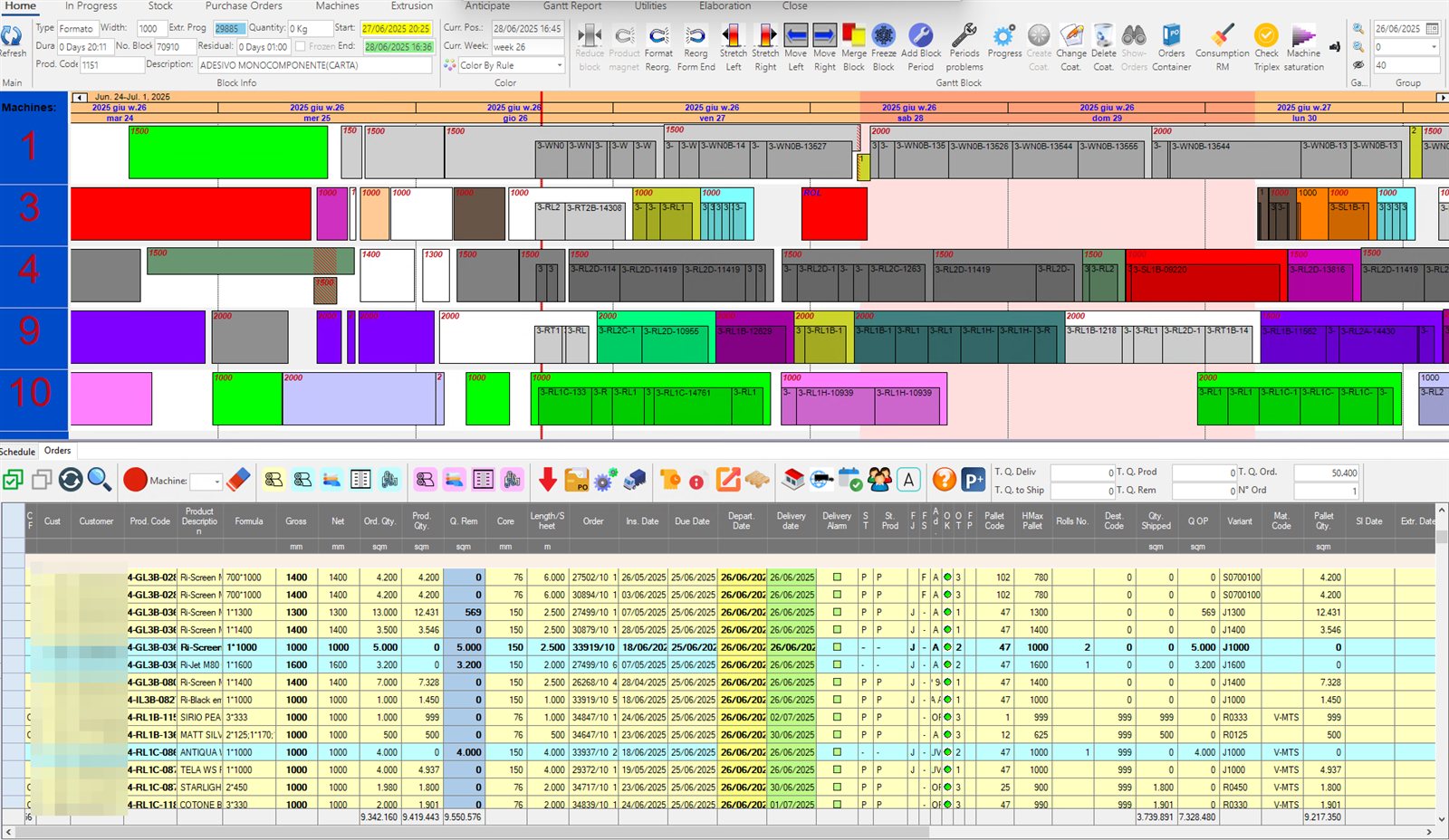Click the circular sync arrows icon in orders toolbar
Viewport: 1449px width, 840px height.
tap(71, 480)
